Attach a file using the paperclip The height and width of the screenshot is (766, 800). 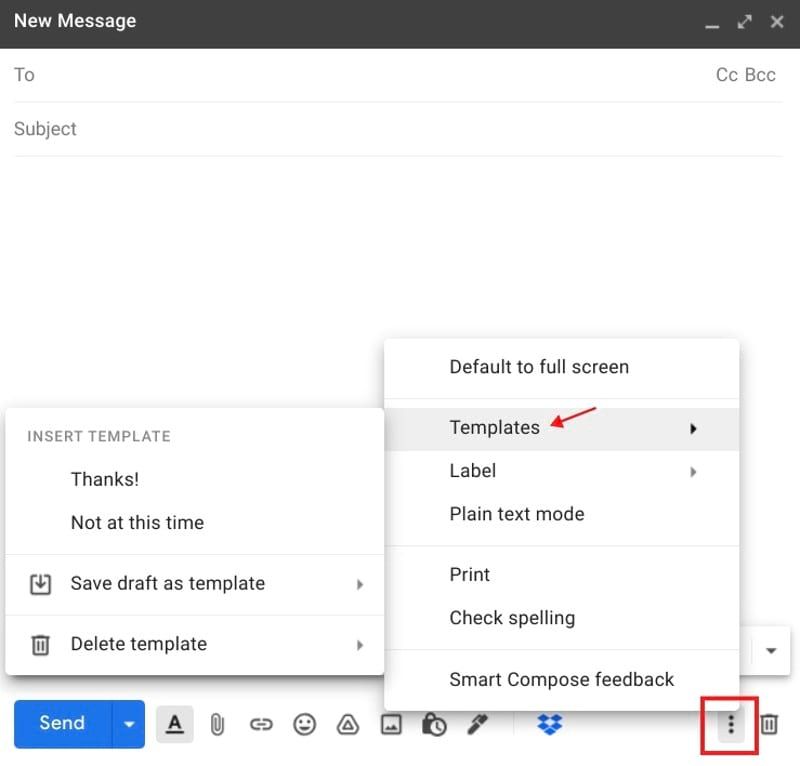pos(218,724)
